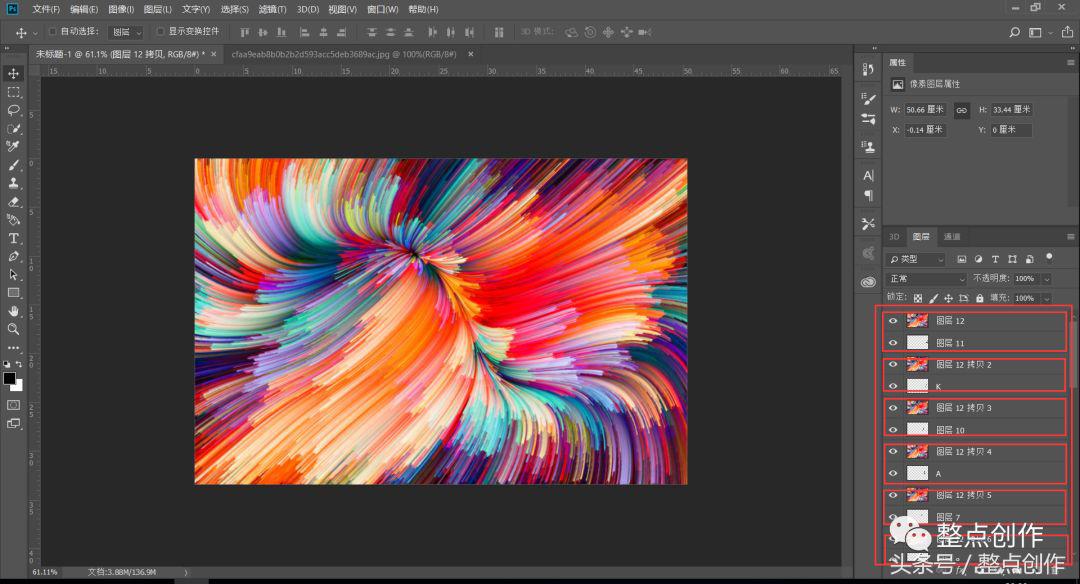Choose the Hand tool
The image size is (1080, 584).
point(14,311)
